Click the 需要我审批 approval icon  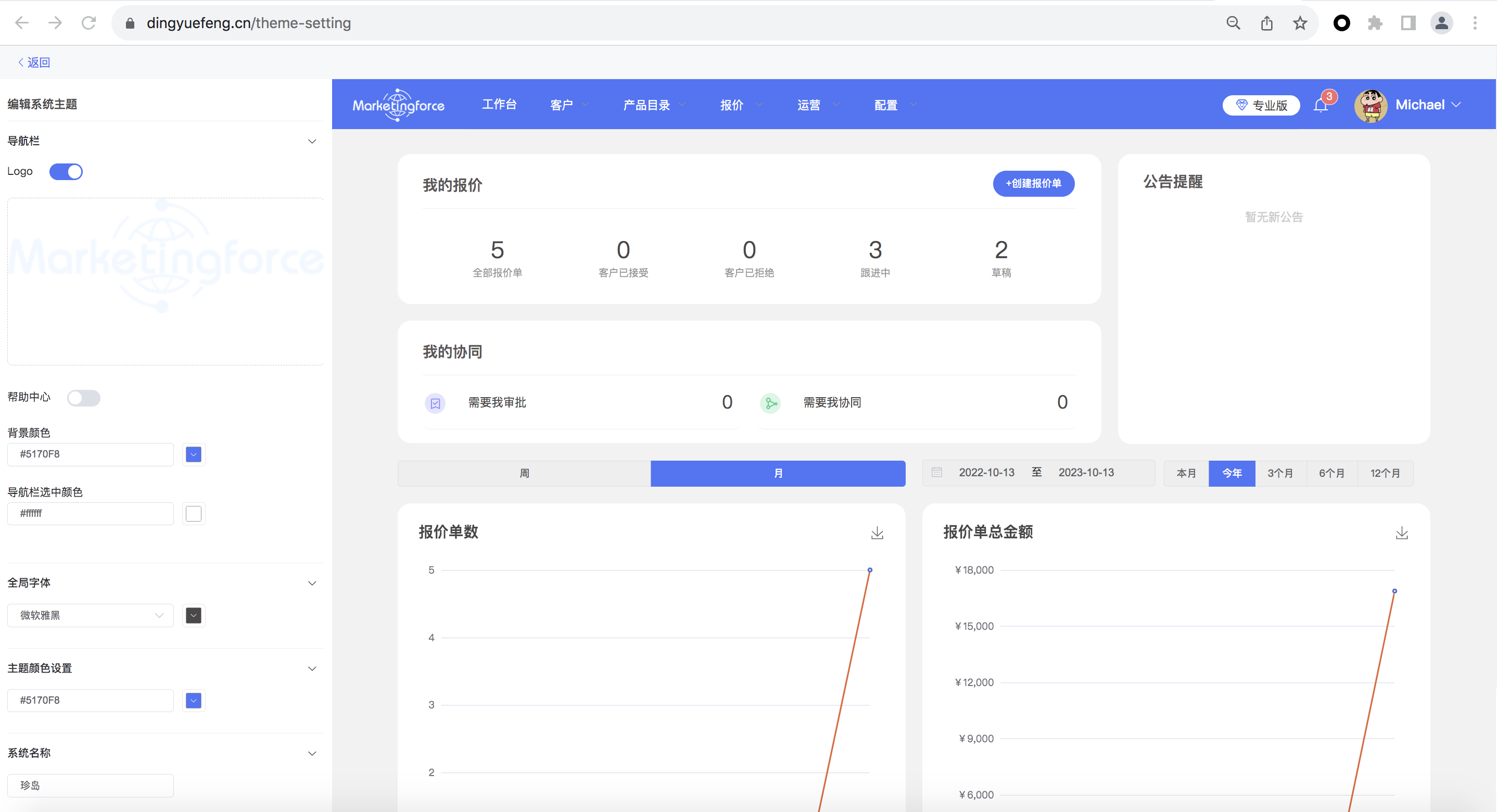click(x=435, y=403)
